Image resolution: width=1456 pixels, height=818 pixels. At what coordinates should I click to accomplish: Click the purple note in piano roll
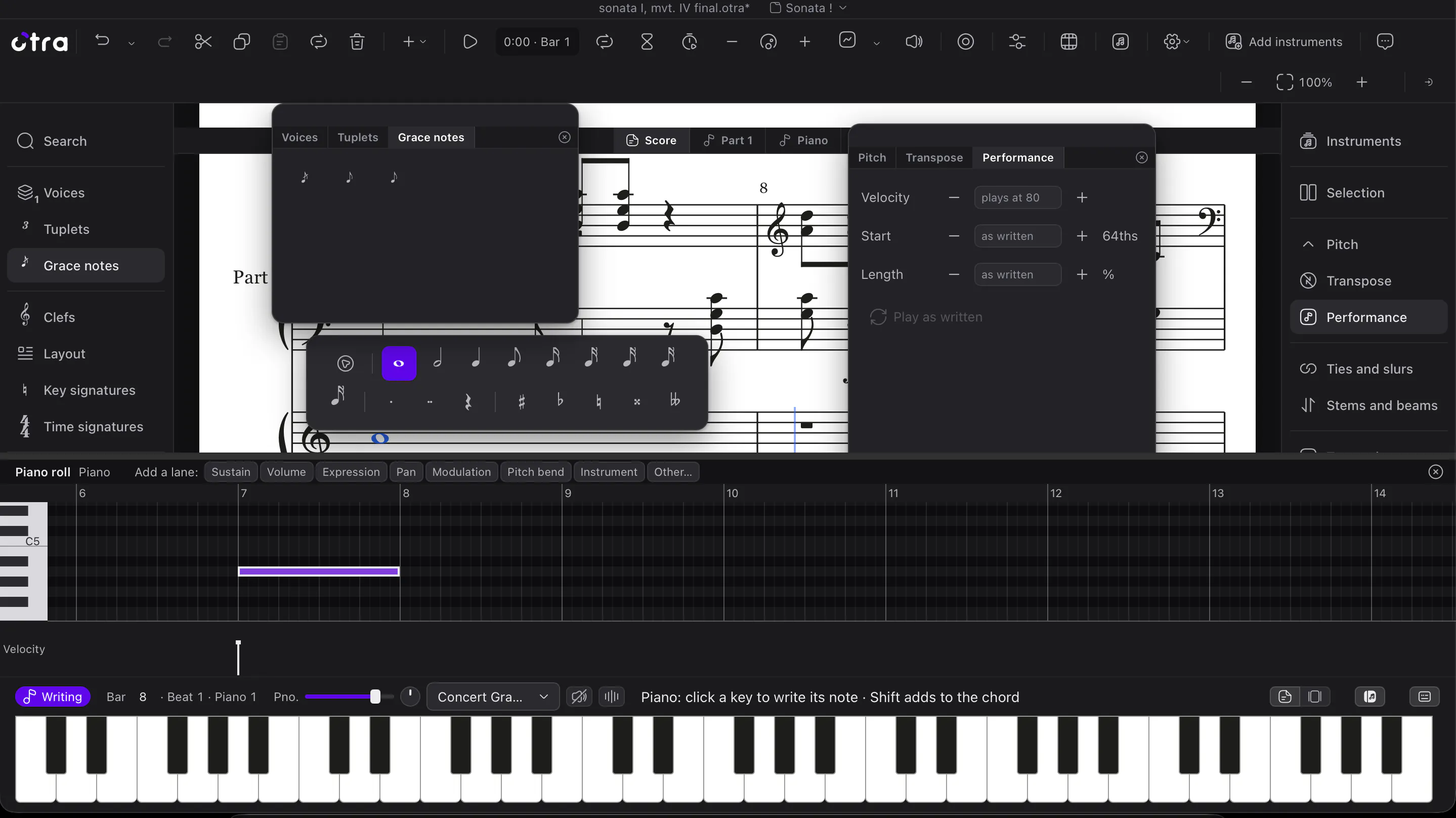[x=319, y=571]
